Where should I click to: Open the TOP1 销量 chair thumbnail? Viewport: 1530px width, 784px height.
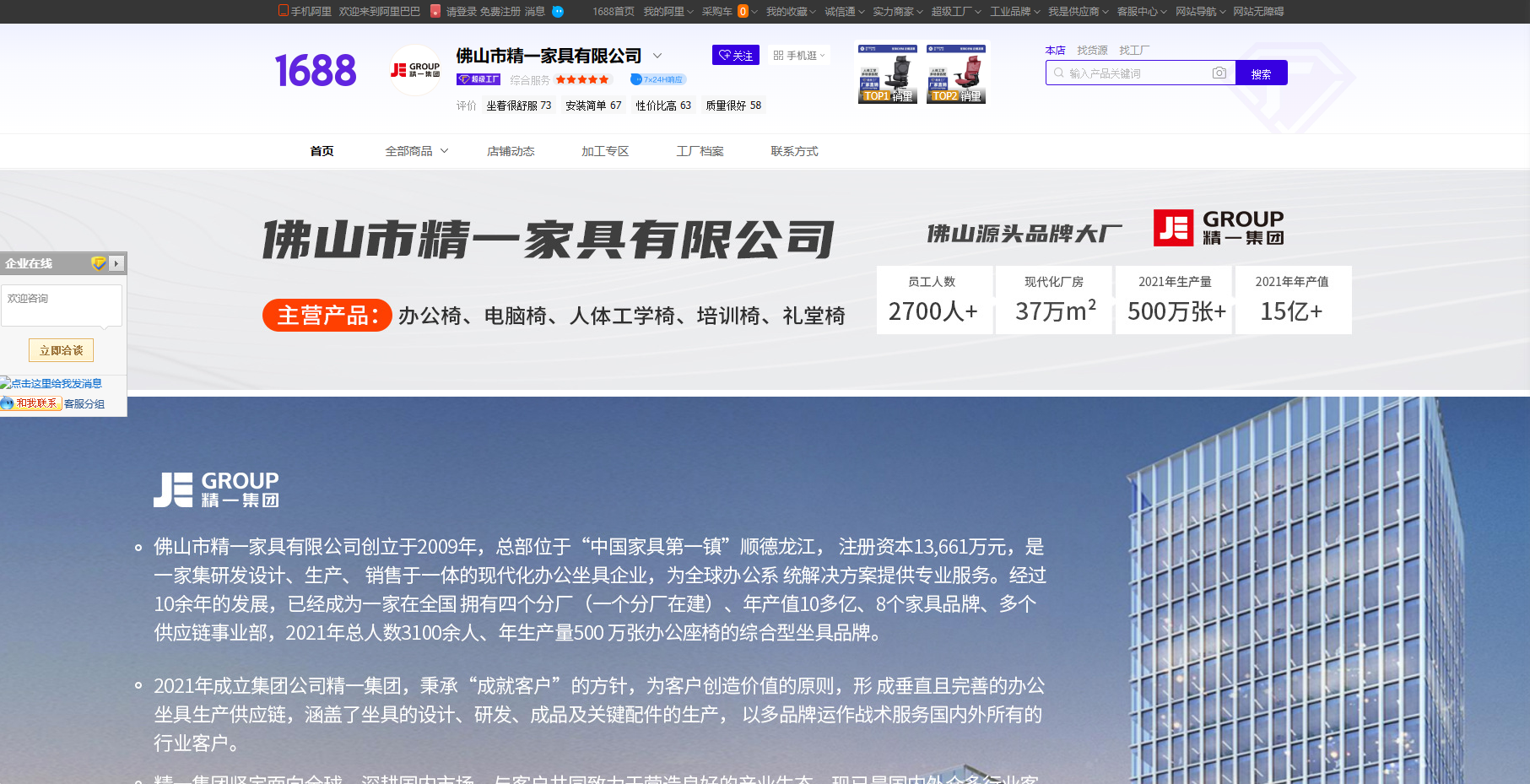click(888, 74)
